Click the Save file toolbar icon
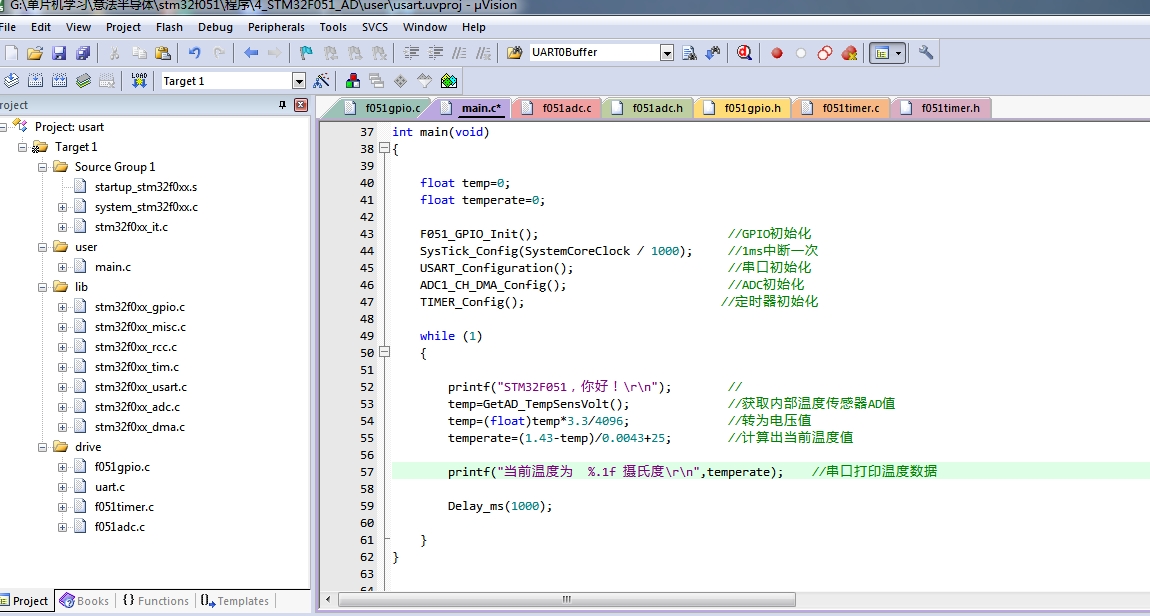Viewport: 1150px width, 616px height. [x=59, y=53]
